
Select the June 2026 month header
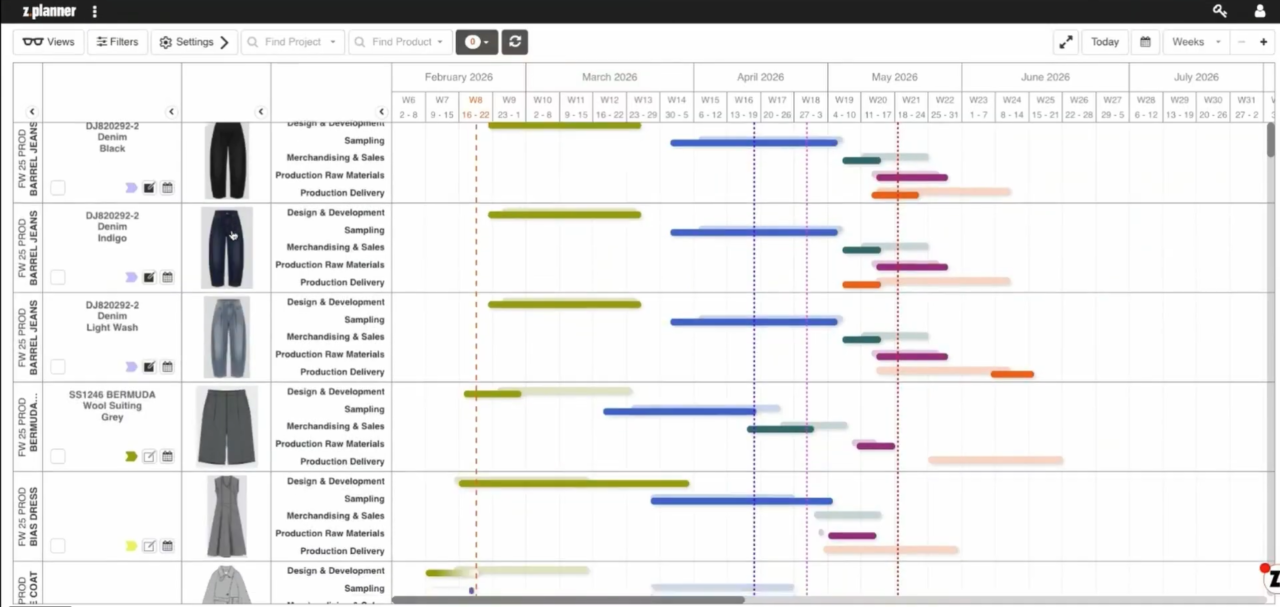pyautogui.click(x=1045, y=77)
